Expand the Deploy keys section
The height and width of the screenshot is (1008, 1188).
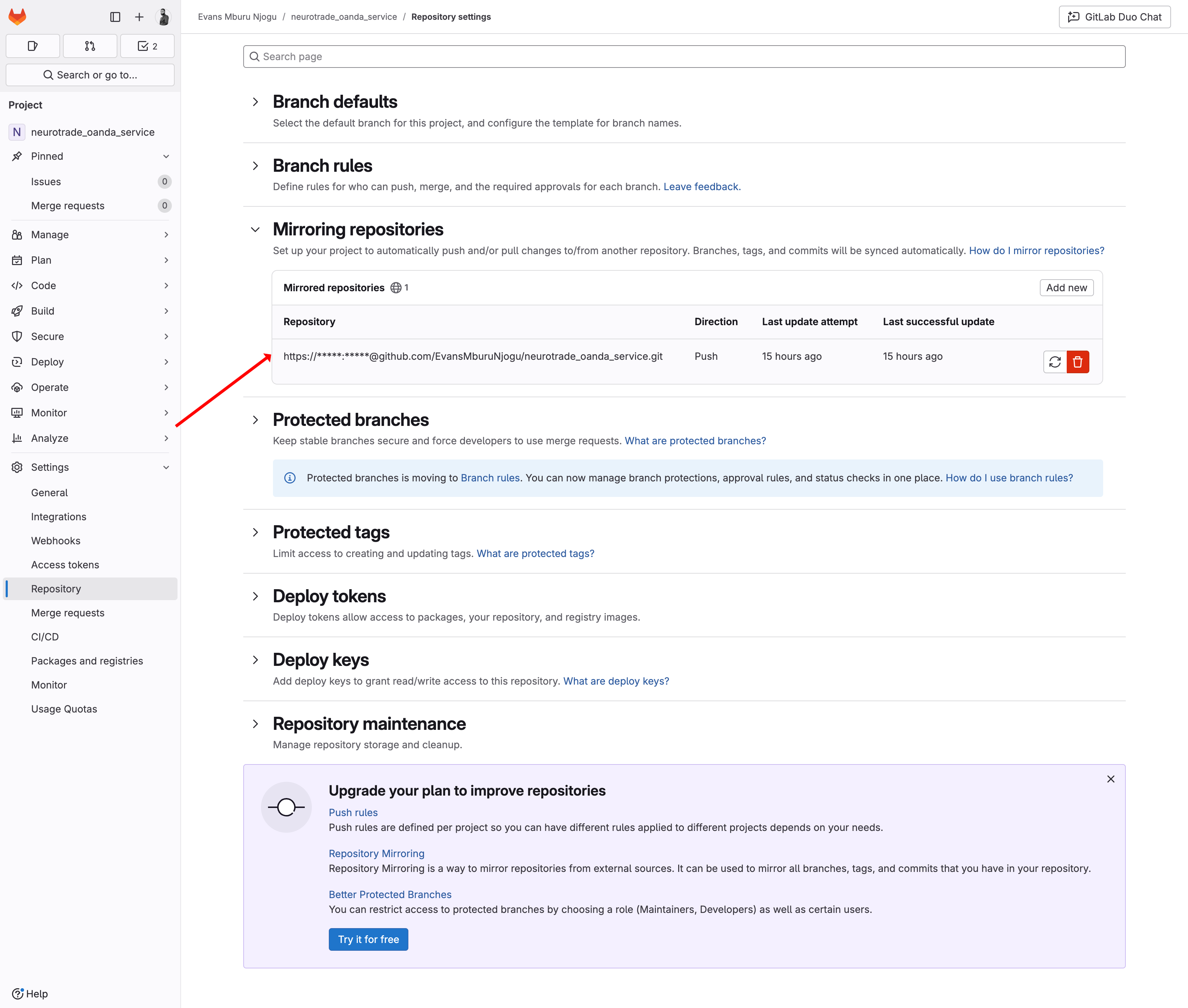pos(256,660)
